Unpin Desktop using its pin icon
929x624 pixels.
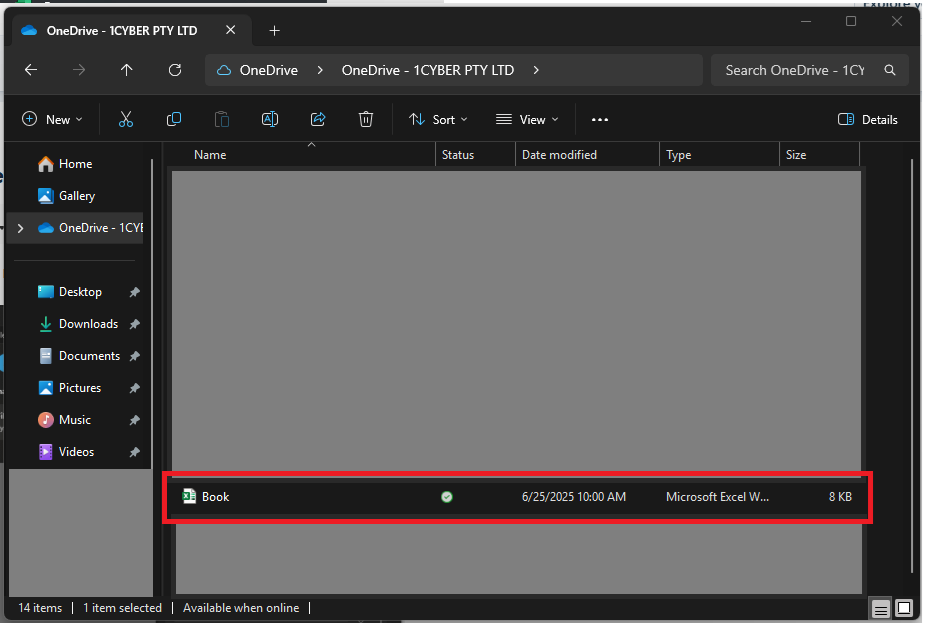134,292
